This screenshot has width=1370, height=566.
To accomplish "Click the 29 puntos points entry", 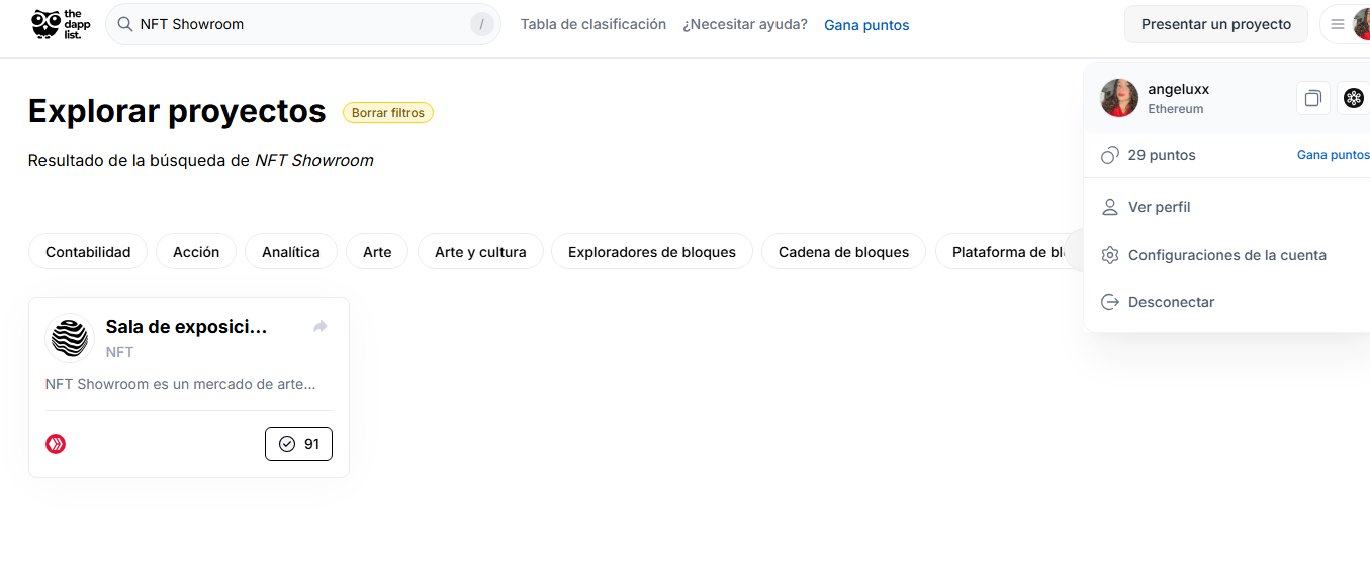I will coord(1148,155).
